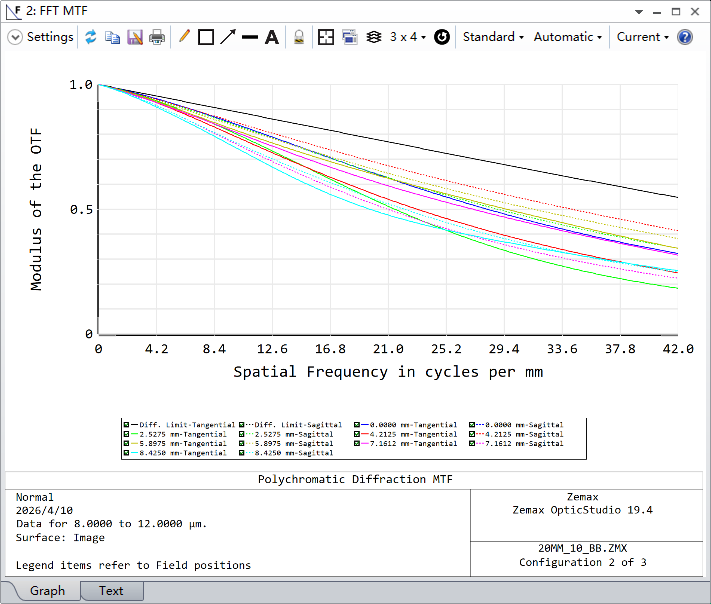Select the rectangle drawing tool

pos(206,37)
